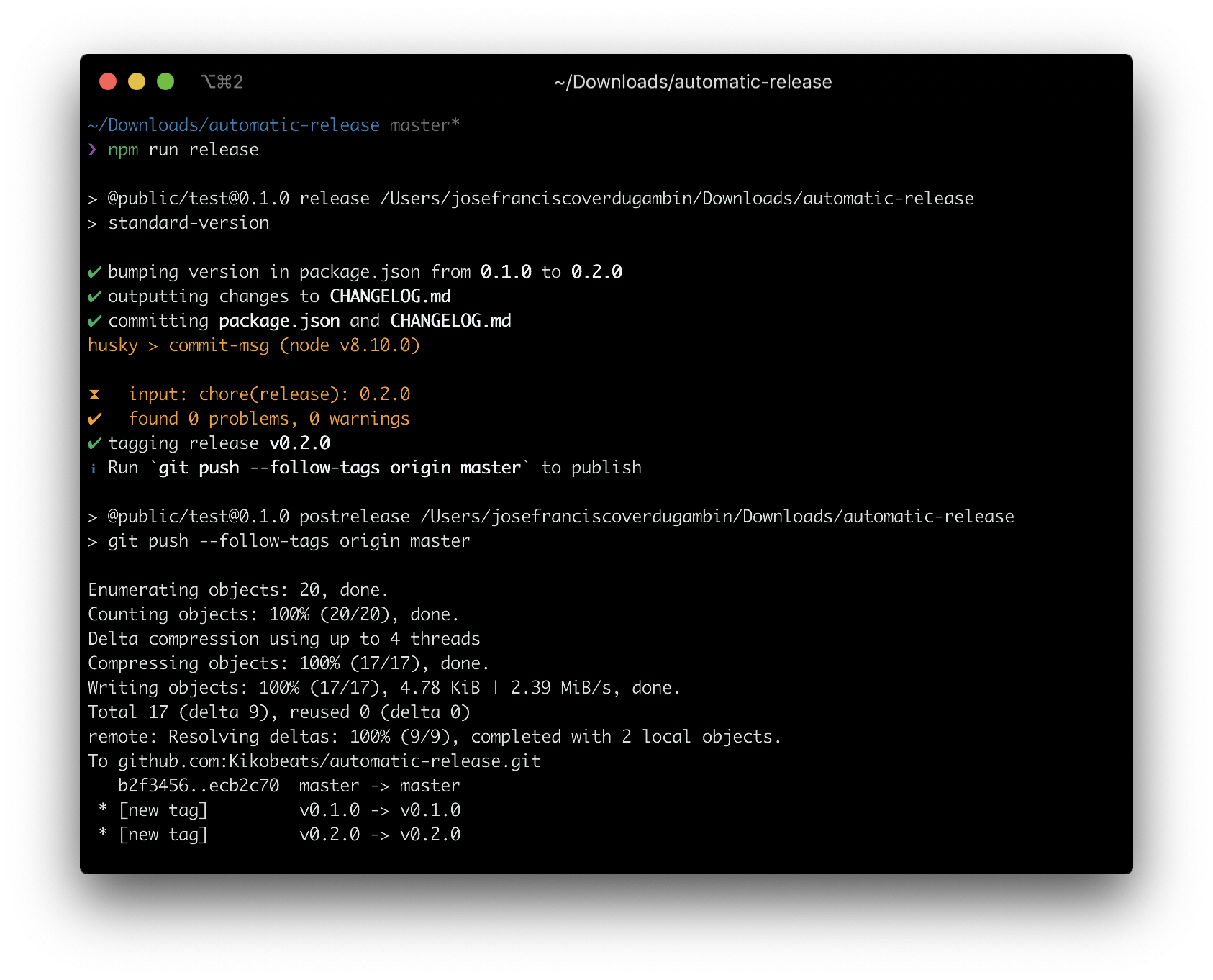Click the 'standard-version' output line
The width and height of the screenshot is (1213, 980).
[178, 223]
